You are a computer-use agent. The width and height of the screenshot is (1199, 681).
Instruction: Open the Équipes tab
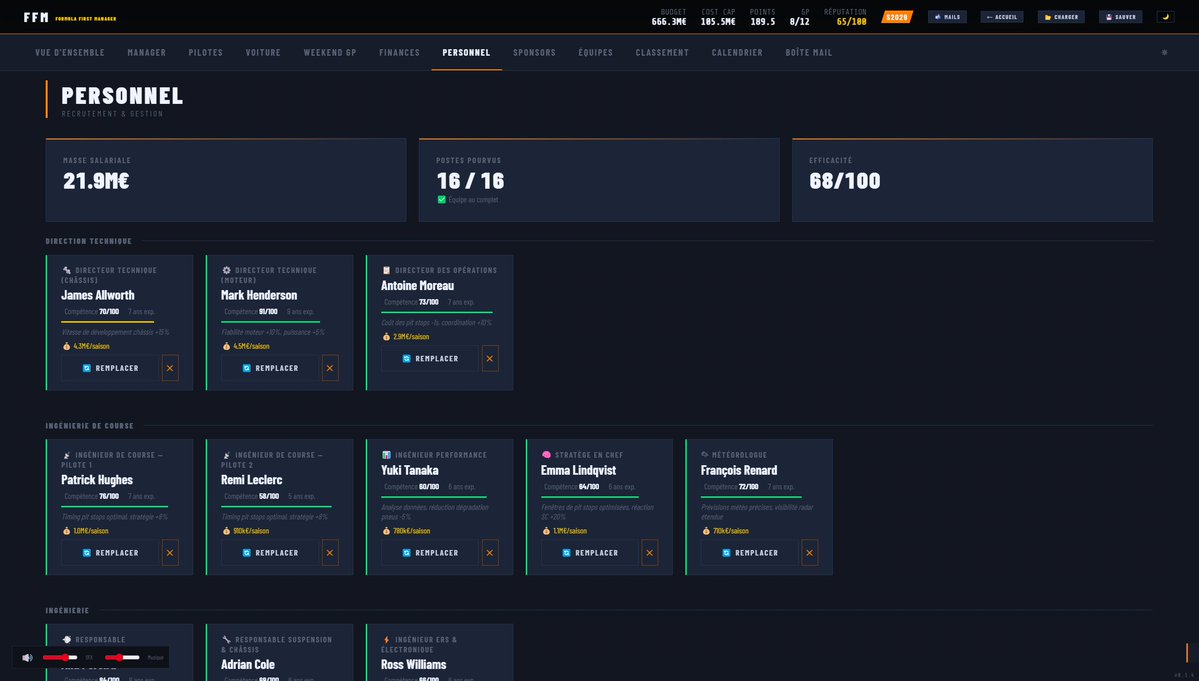(596, 53)
